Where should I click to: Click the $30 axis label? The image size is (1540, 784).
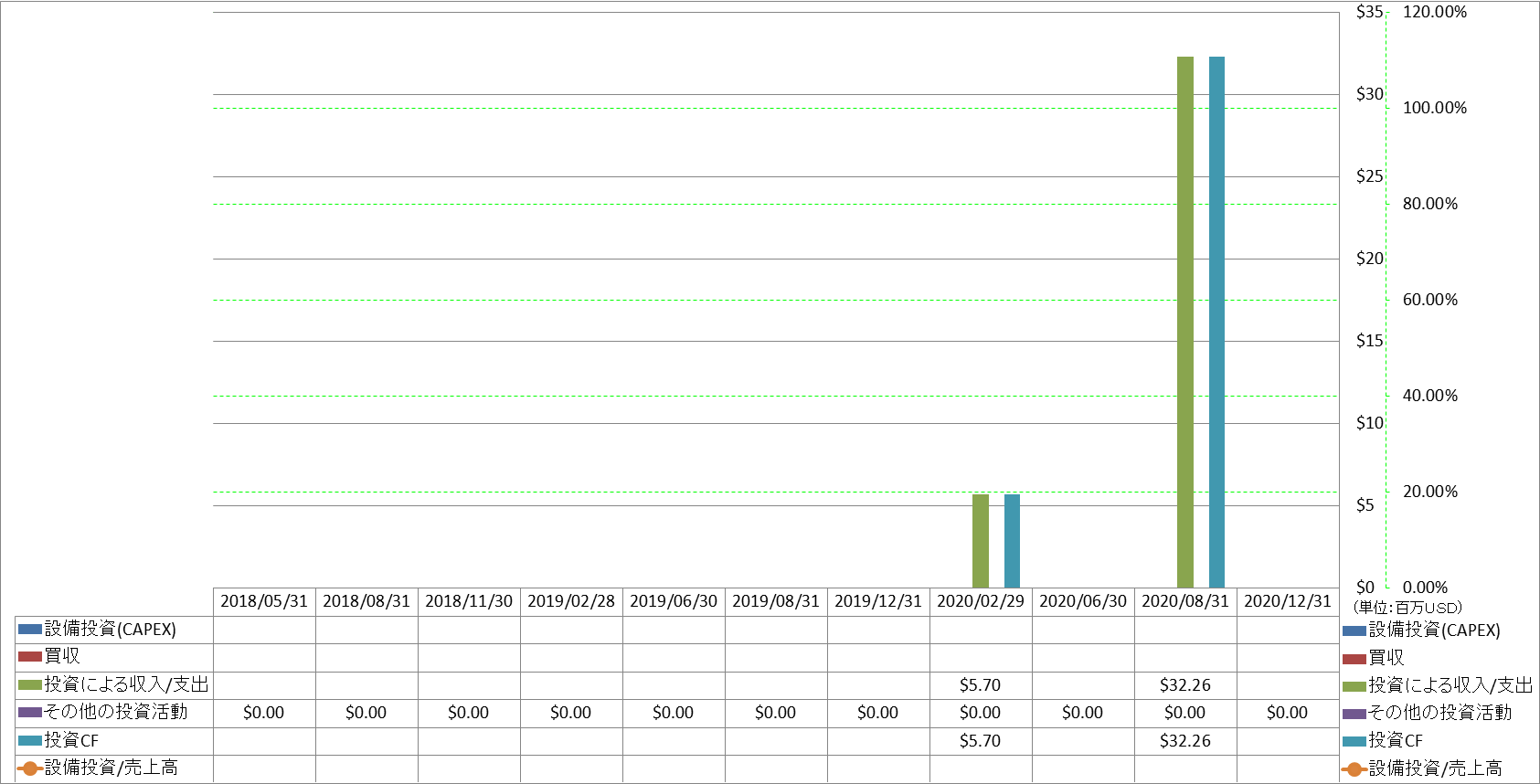(x=1370, y=94)
